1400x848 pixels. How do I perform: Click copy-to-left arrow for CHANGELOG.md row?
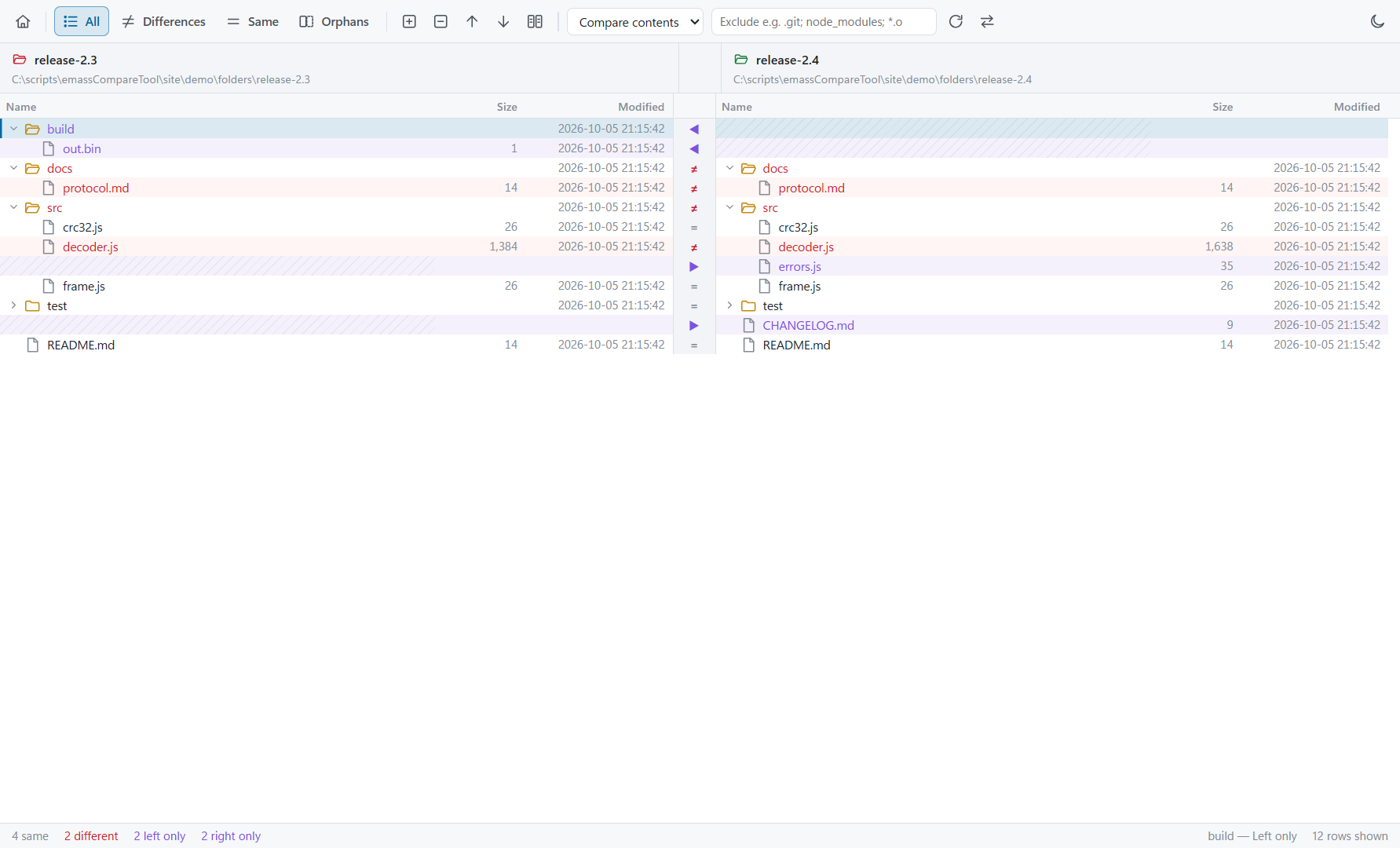[x=694, y=325]
